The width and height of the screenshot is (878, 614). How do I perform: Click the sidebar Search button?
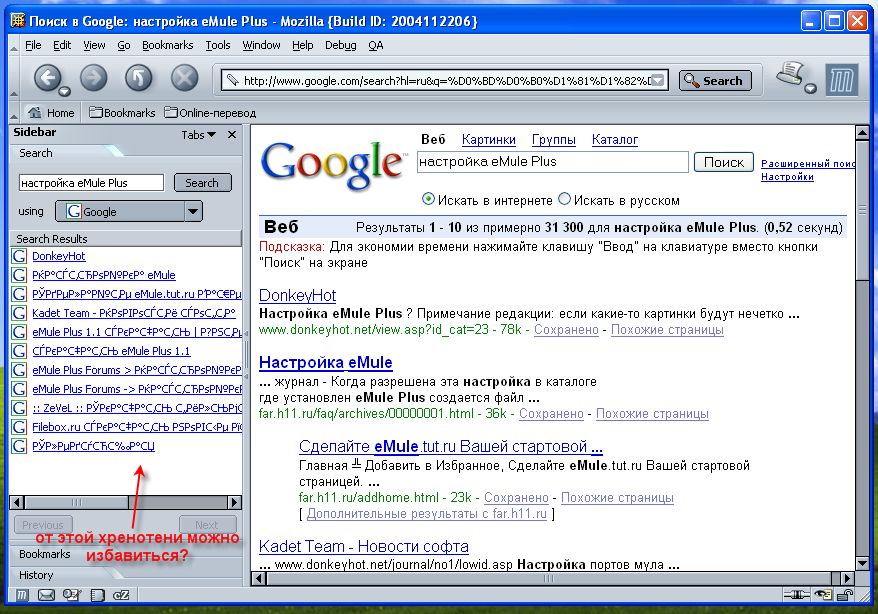coord(202,182)
